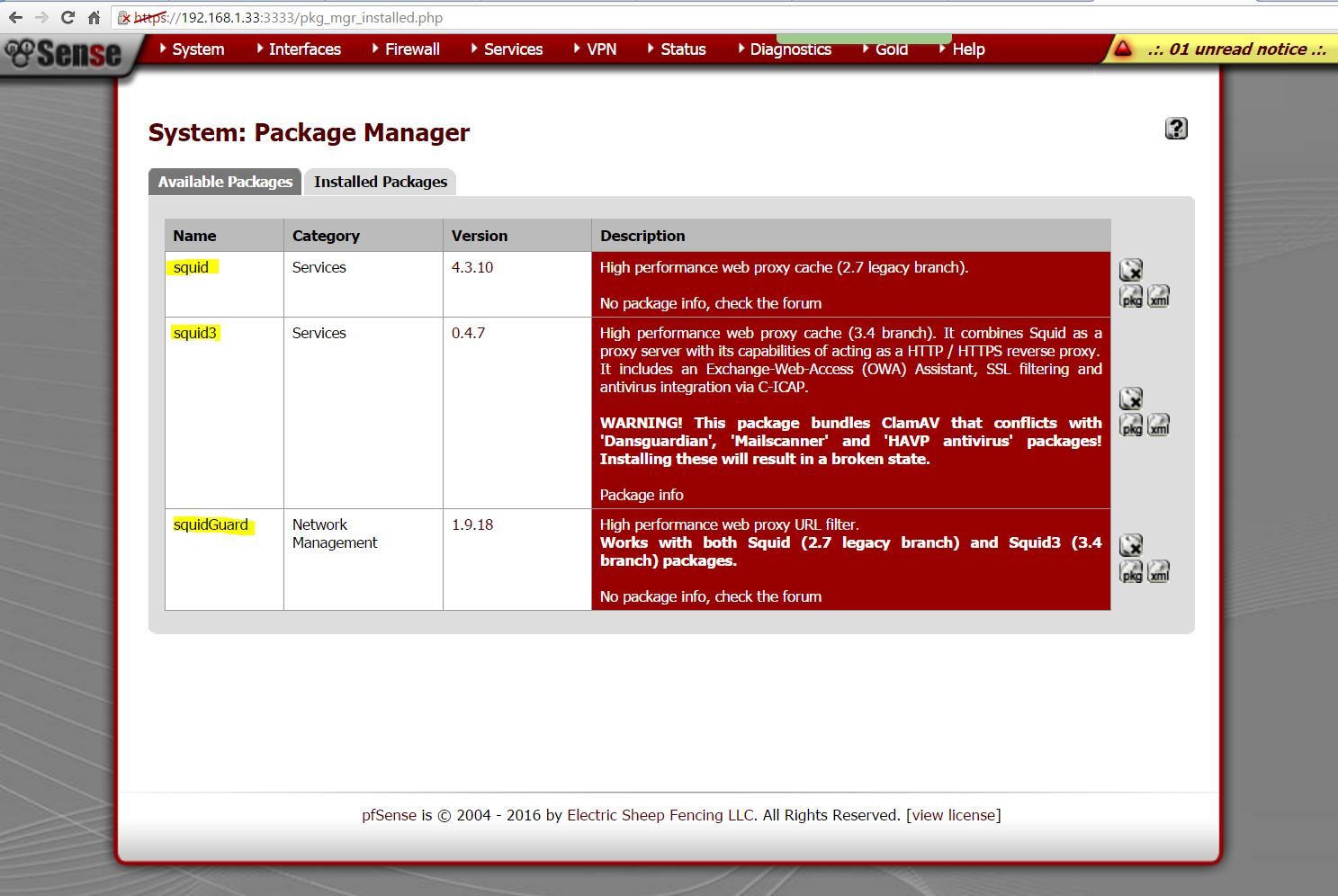
Task: Open the Gold menu
Action: point(891,49)
